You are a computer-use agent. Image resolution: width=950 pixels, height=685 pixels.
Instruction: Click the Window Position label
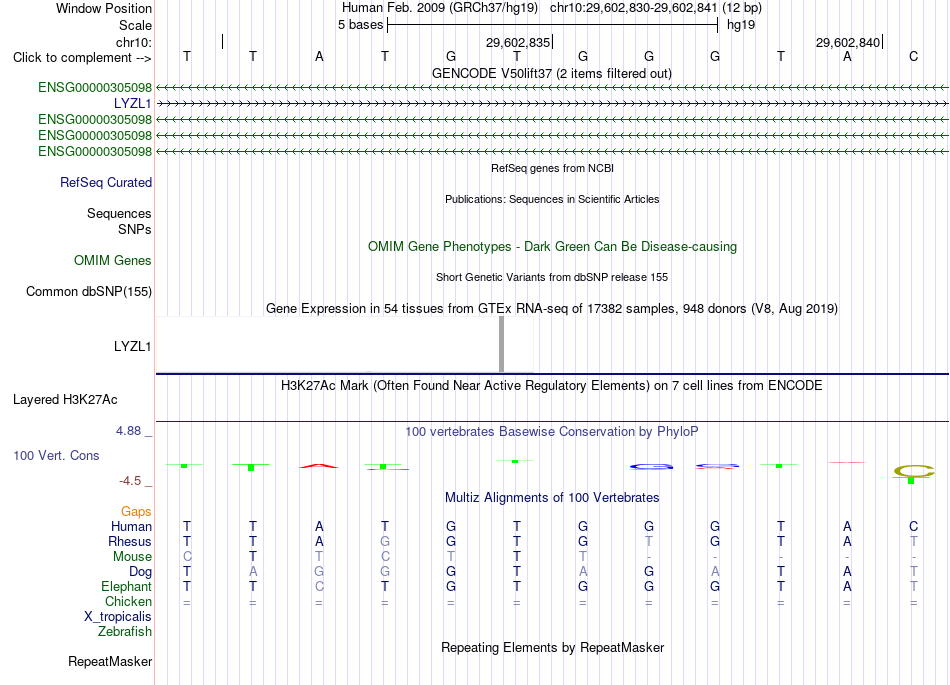pyautogui.click(x=104, y=8)
